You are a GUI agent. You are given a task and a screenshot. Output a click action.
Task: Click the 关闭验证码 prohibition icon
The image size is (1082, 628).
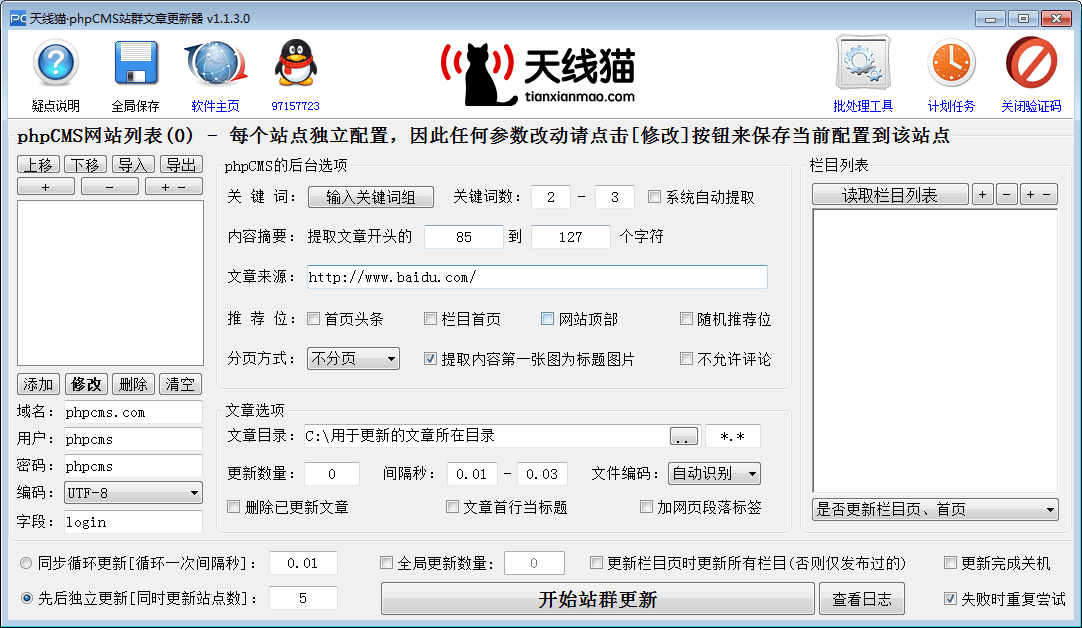pos(1031,63)
